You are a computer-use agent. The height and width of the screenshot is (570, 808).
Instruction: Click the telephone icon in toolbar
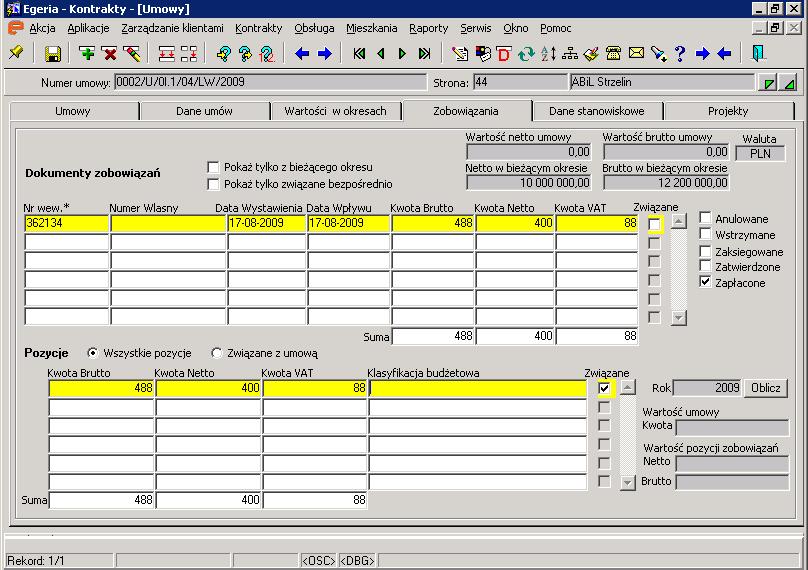(x=613, y=53)
